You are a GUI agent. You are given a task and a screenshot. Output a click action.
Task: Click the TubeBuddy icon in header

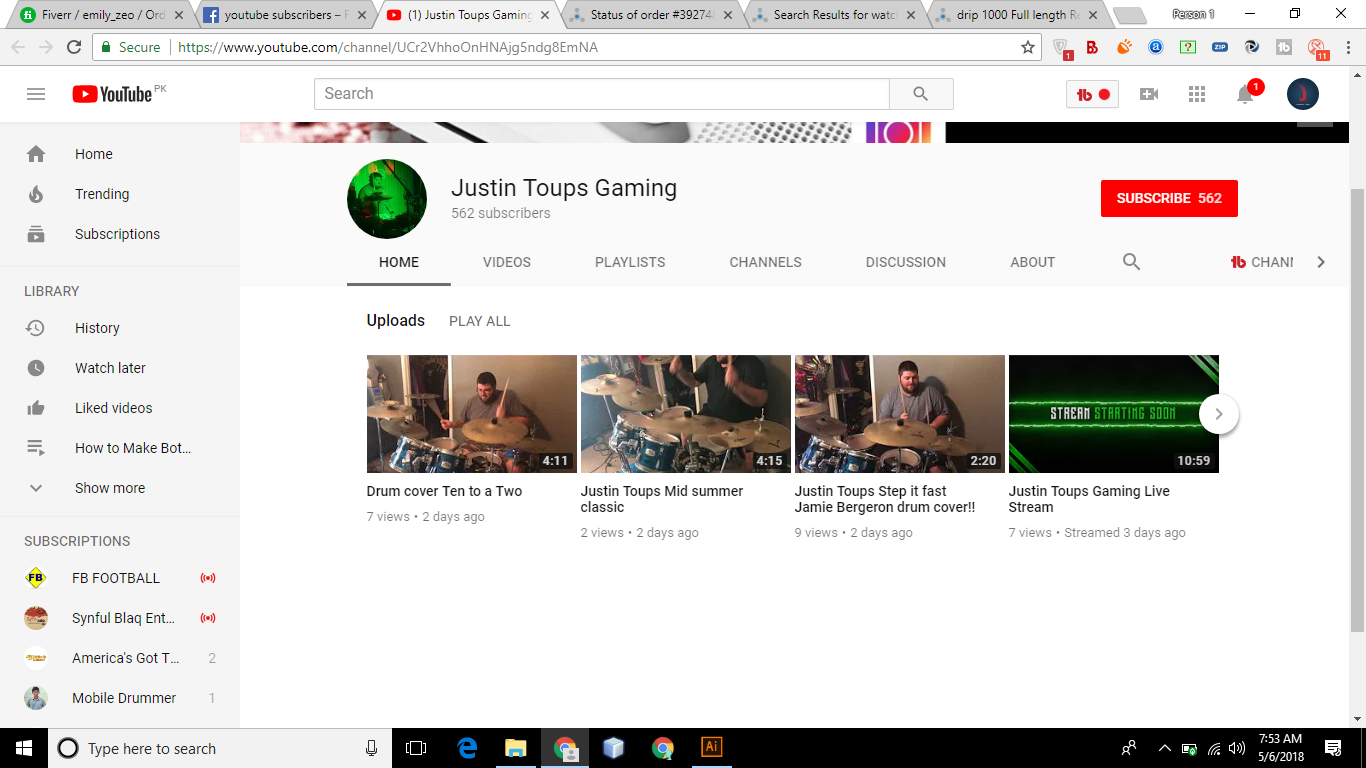pos(1092,94)
